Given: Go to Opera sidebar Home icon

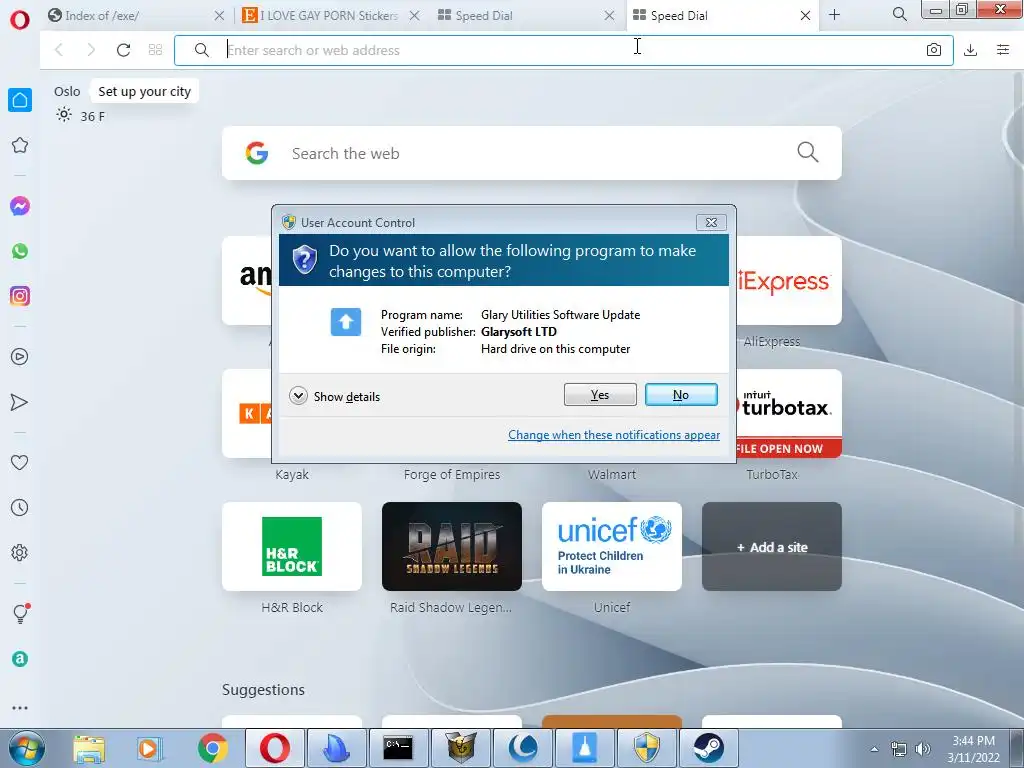Looking at the screenshot, I should (x=20, y=100).
